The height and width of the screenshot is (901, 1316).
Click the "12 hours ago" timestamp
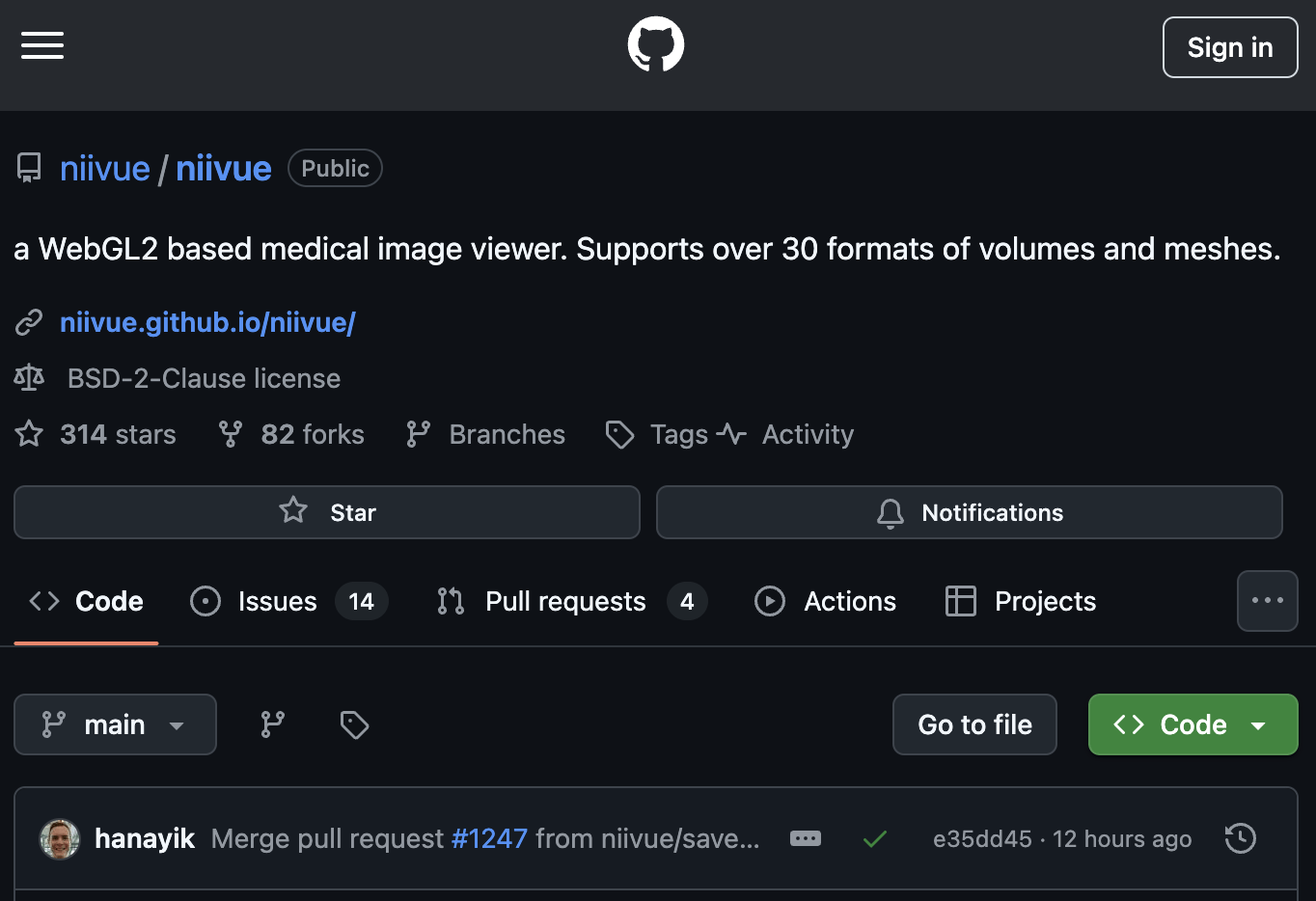point(1122,839)
